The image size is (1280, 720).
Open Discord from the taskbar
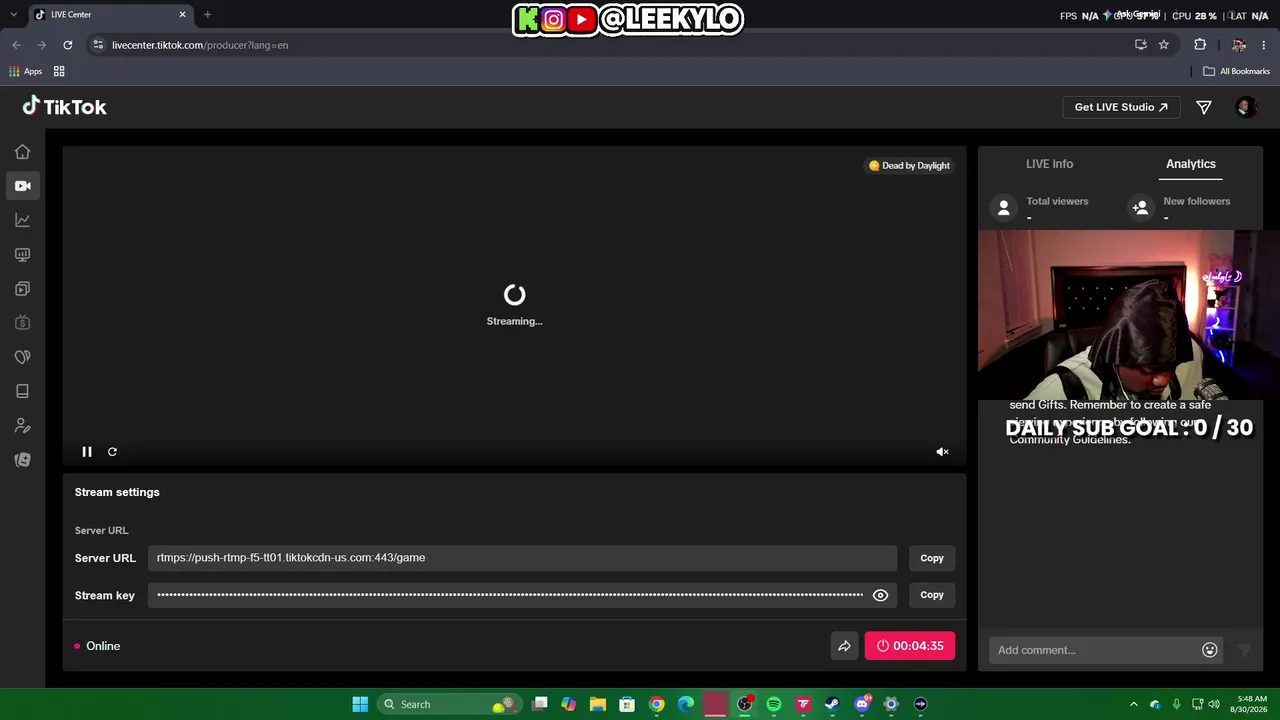tap(862, 704)
